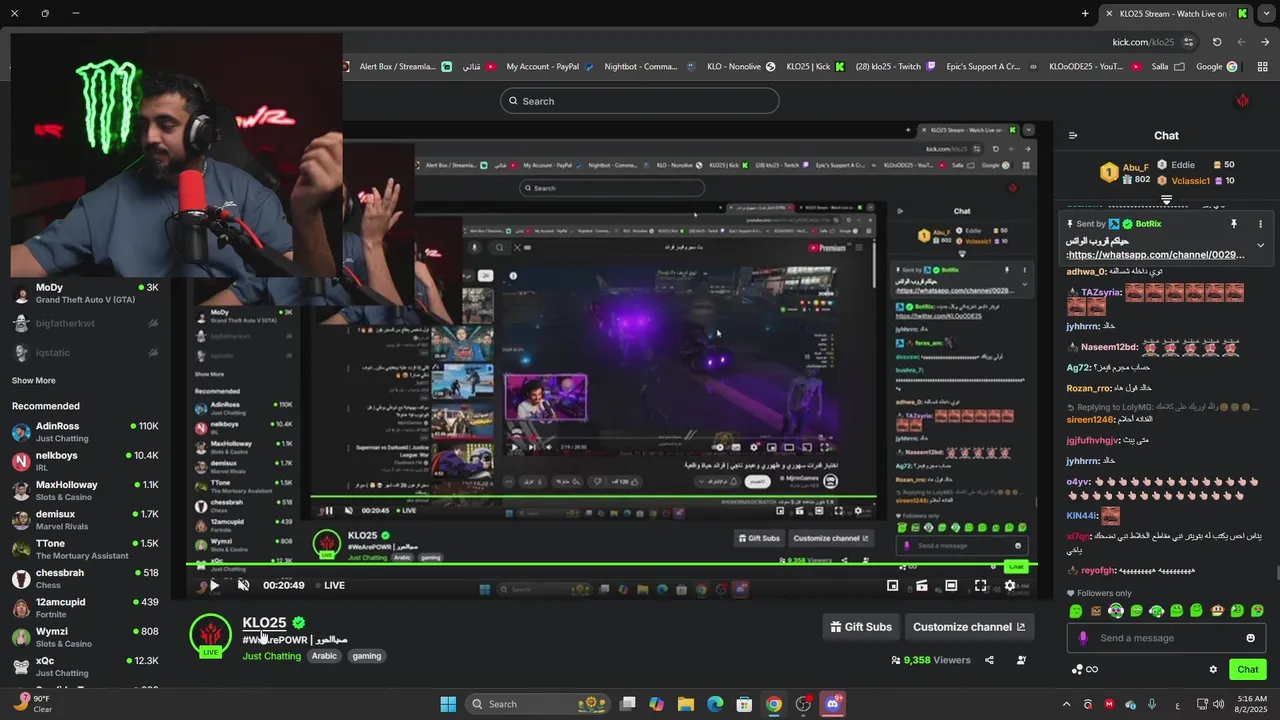Open the Google bookmark
The width and height of the screenshot is (1280, 720).
[x=1217, y=67]
